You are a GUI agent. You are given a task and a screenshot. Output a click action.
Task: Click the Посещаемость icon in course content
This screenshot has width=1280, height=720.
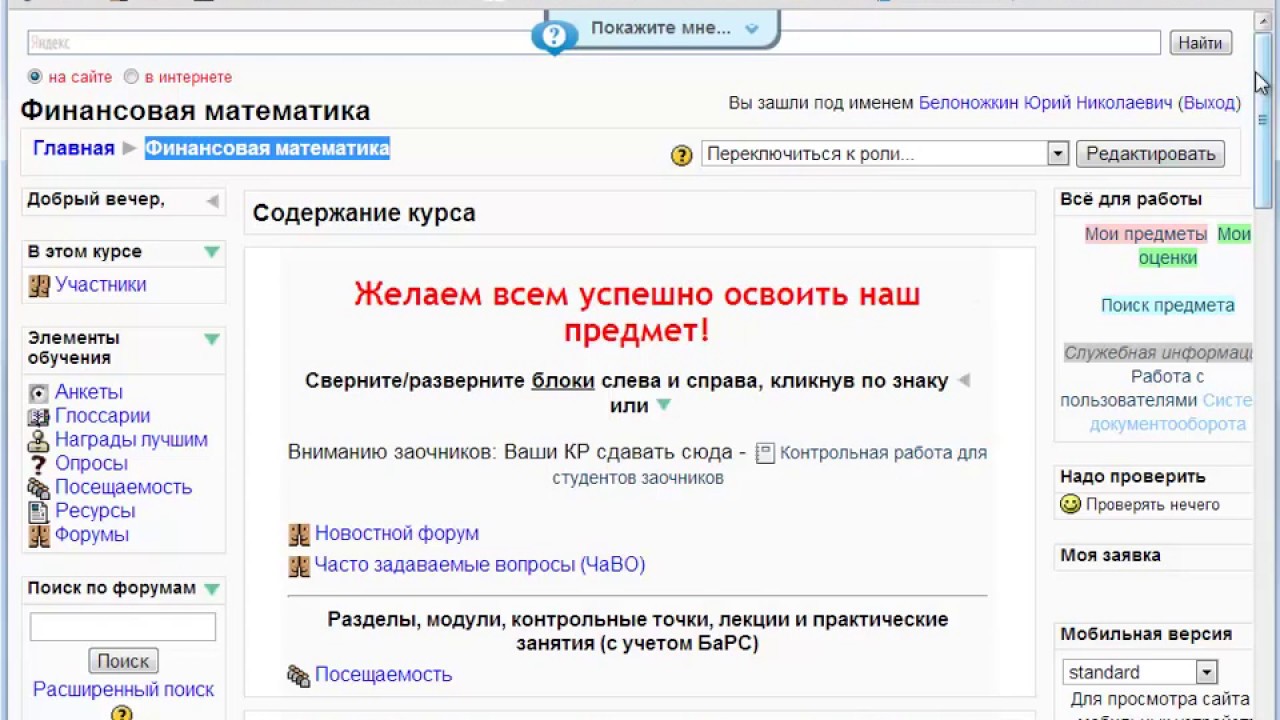[x=299, y=676]
